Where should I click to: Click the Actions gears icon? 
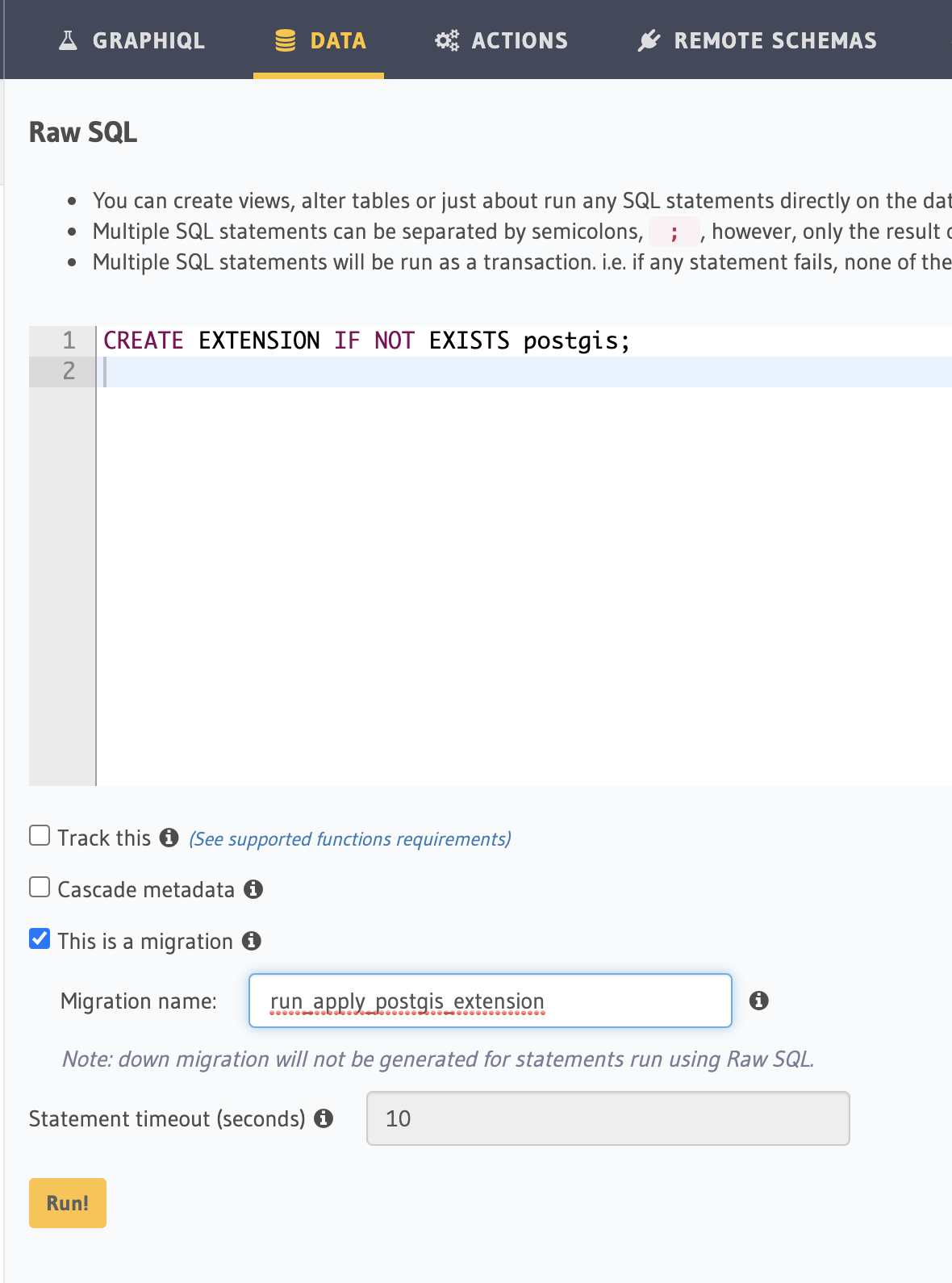point(447,40)
